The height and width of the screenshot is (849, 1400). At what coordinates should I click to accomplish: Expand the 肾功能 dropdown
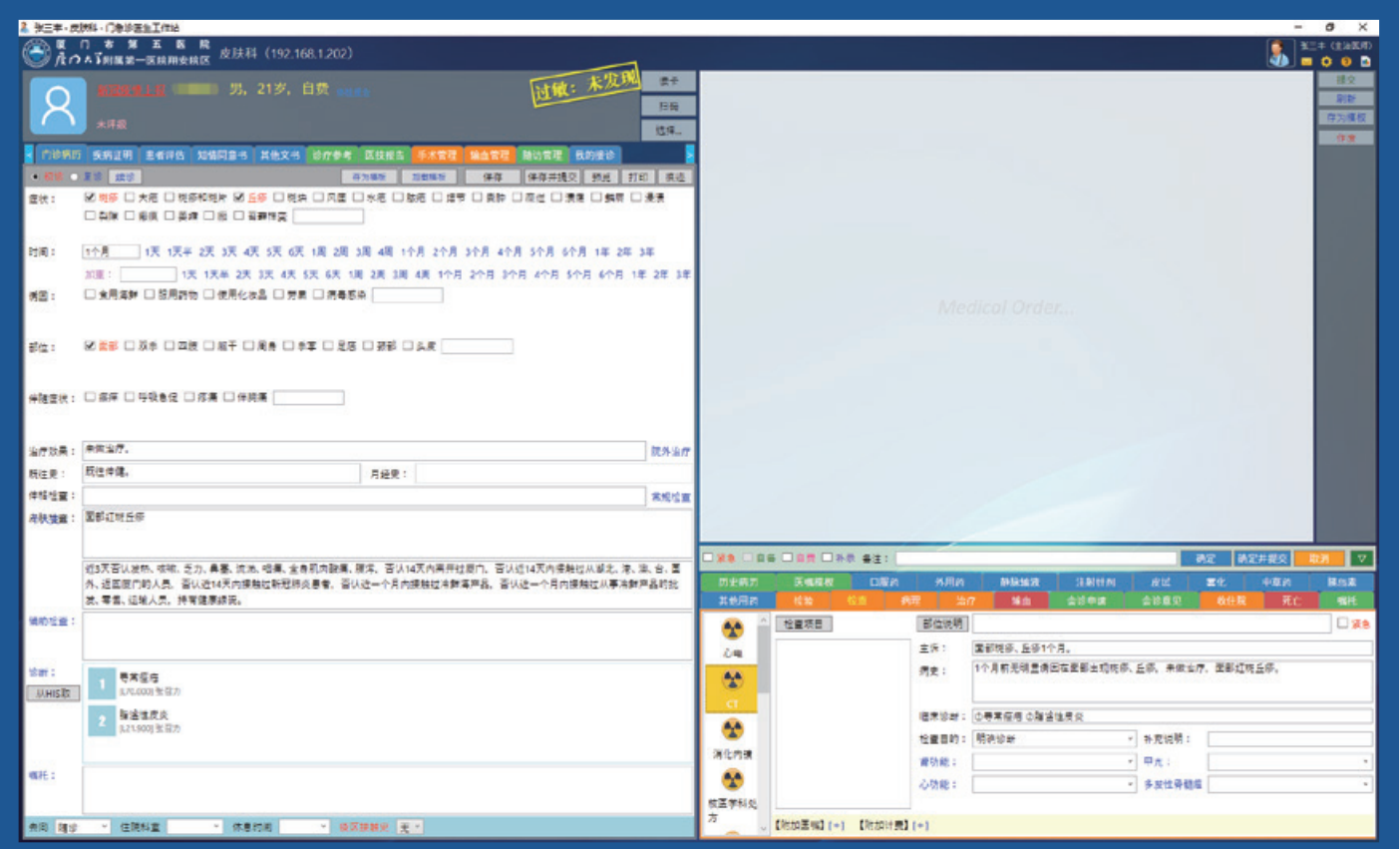click(1054, 762)
